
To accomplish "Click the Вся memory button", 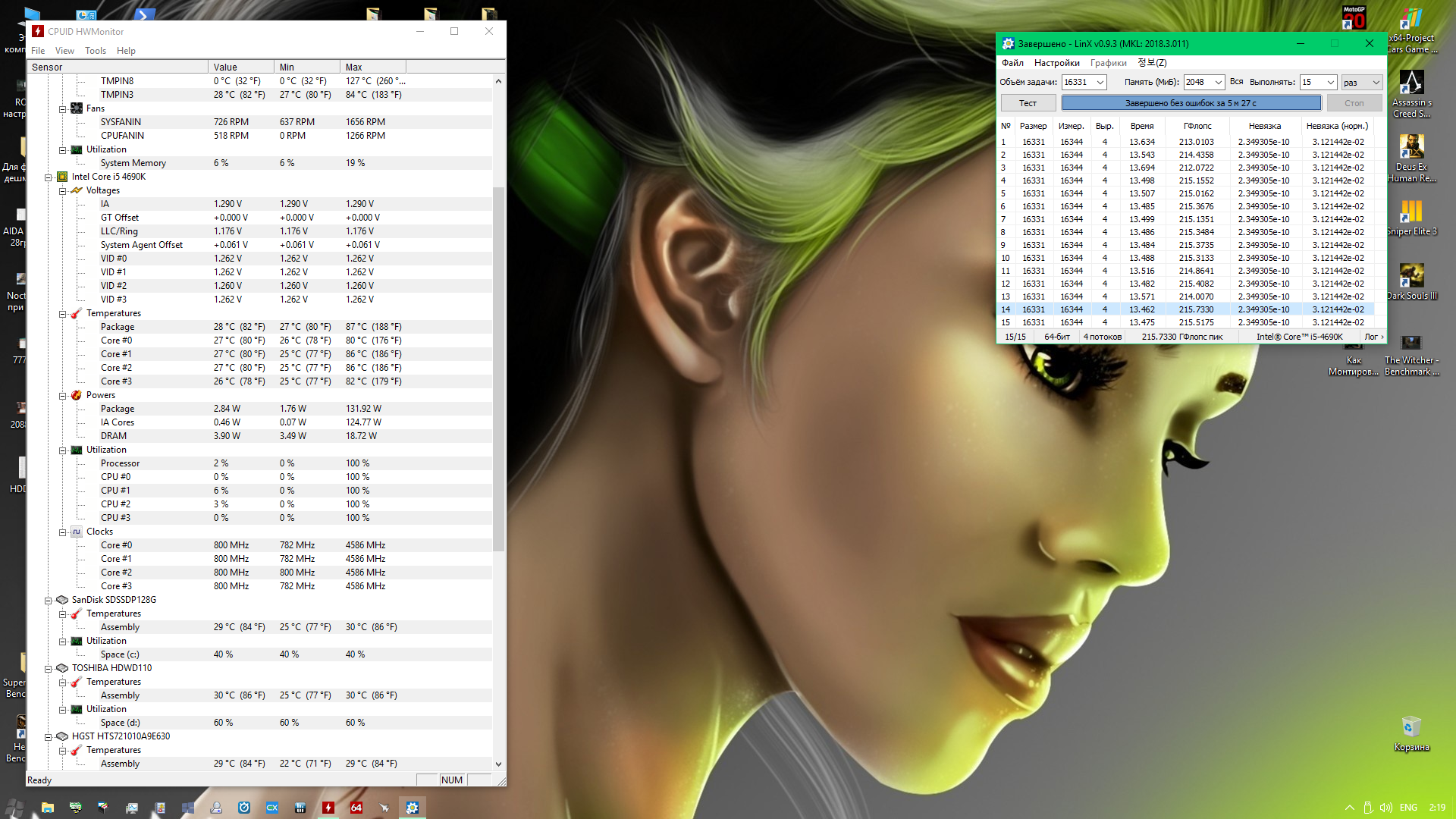I will (1236, 82).
